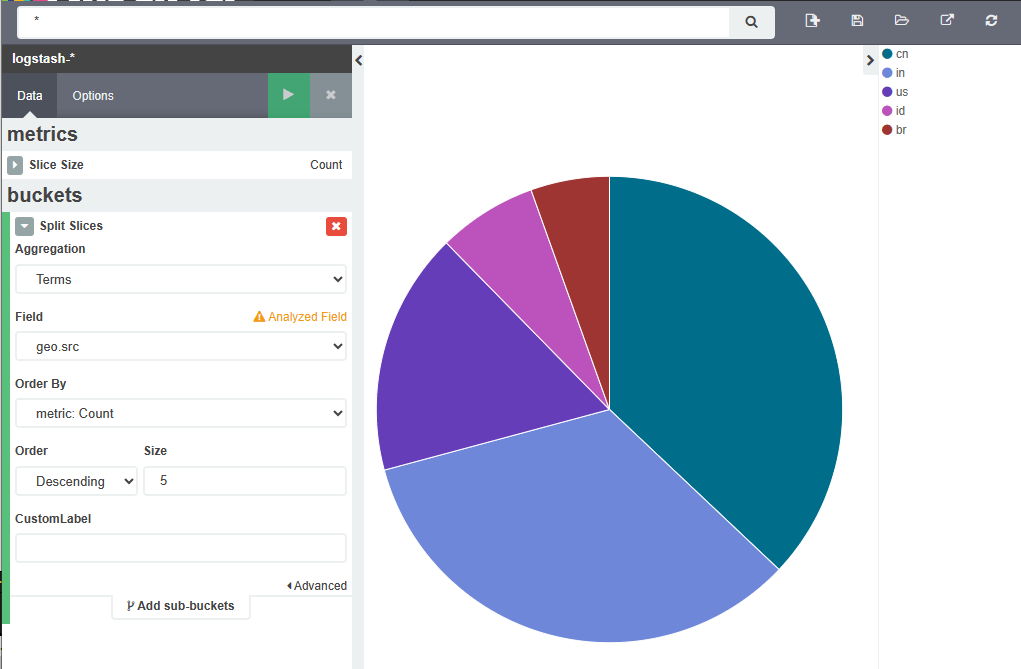Open the Order dropdown showing Descending
The image size is (1021, 669).
tap(76, 481)
